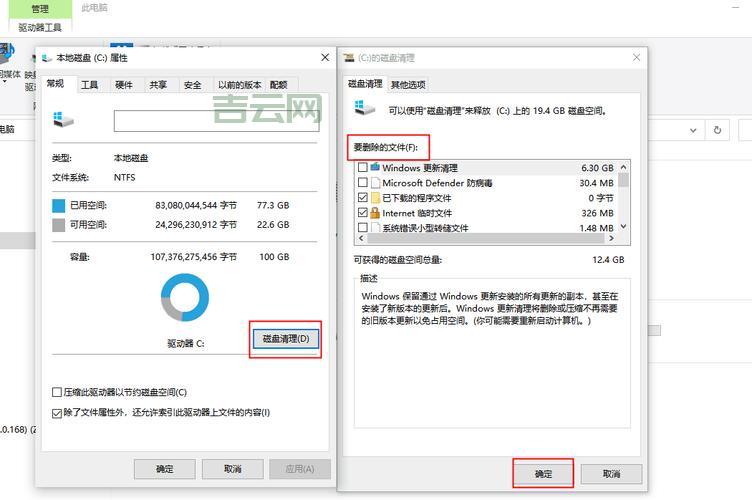752x500 pixels.
Task: Click the horizontal scroll right arrow
Action: pyautogui.click(x=611, y=238)
